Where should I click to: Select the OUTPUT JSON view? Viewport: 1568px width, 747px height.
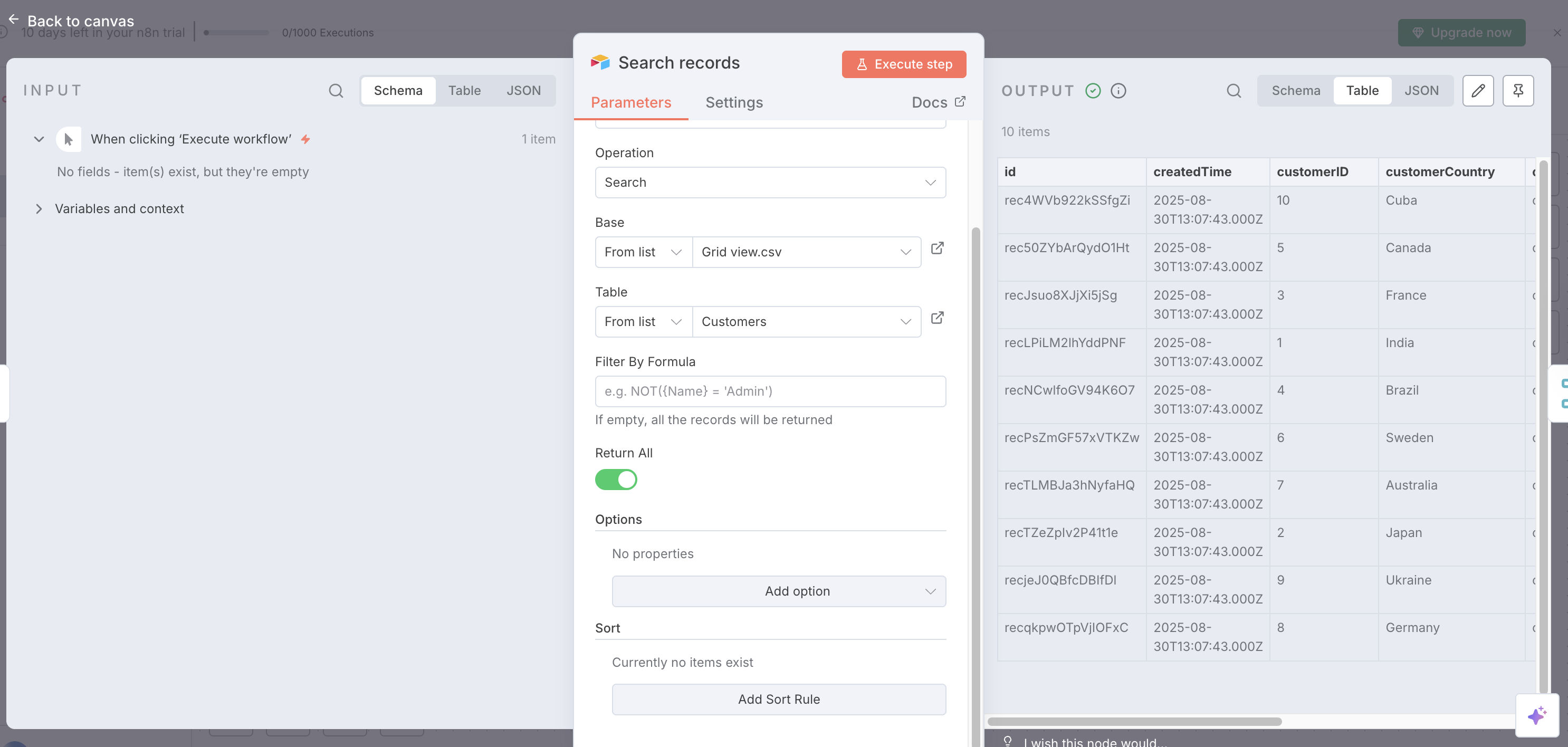(1421, 91)
